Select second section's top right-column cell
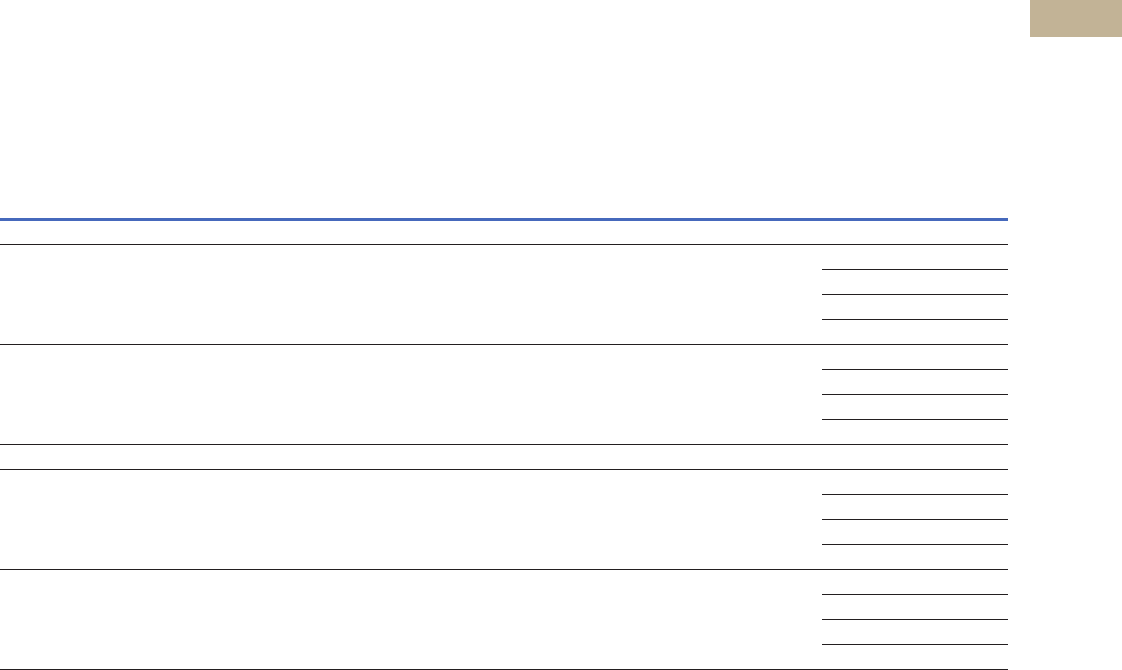 (915, 357)
